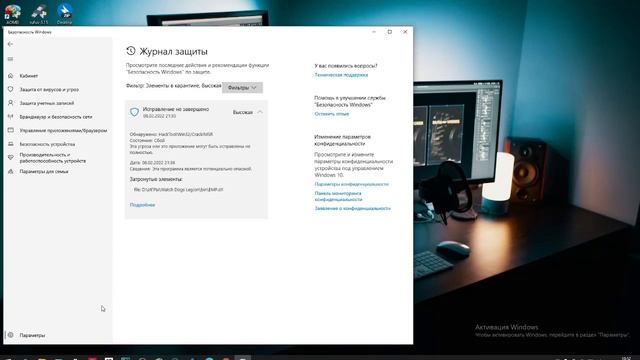
Task: Open the rufus 3.15 desktop icon
Action: tap(39, 13)
